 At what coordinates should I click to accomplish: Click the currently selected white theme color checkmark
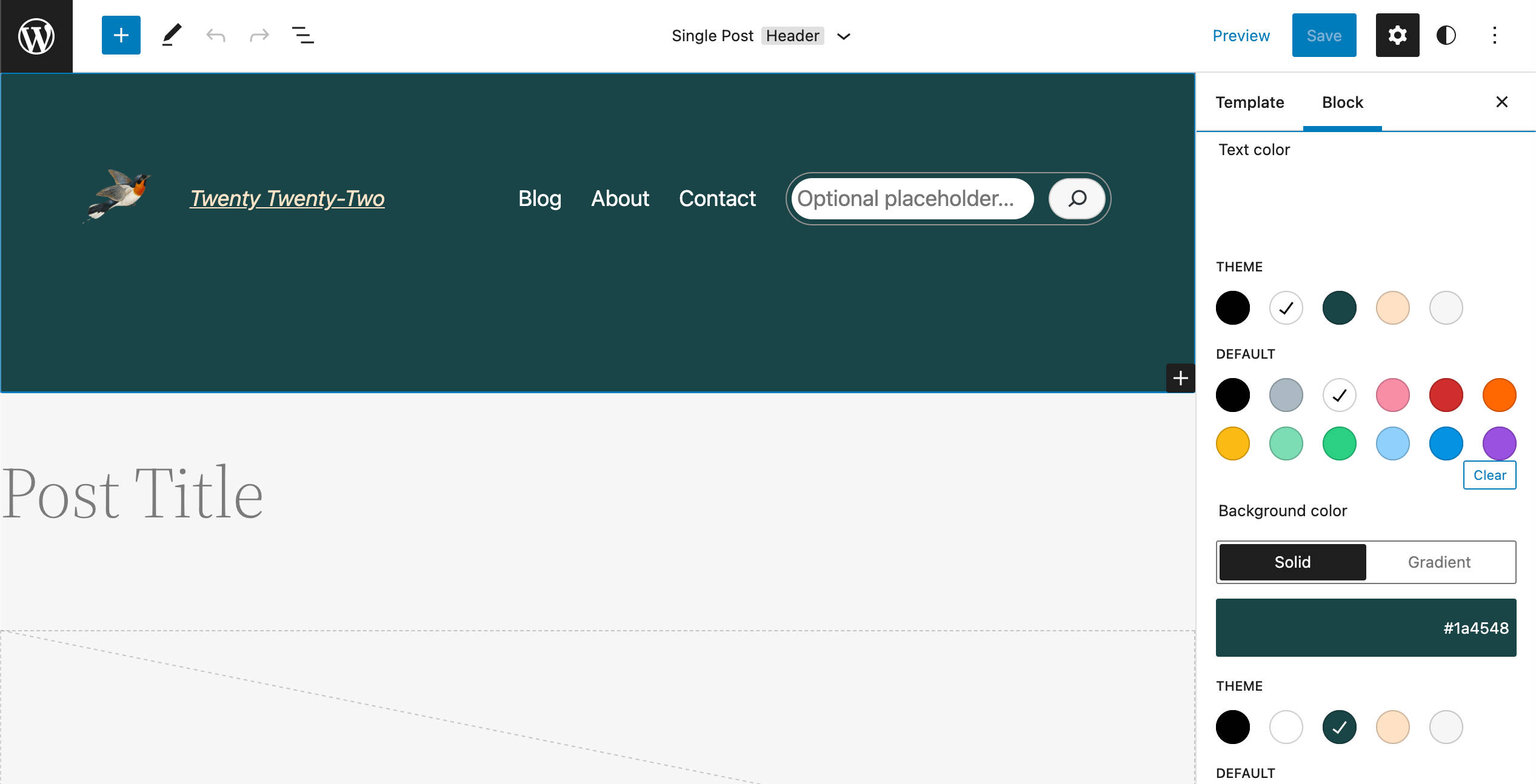(x=1287, y=308)
